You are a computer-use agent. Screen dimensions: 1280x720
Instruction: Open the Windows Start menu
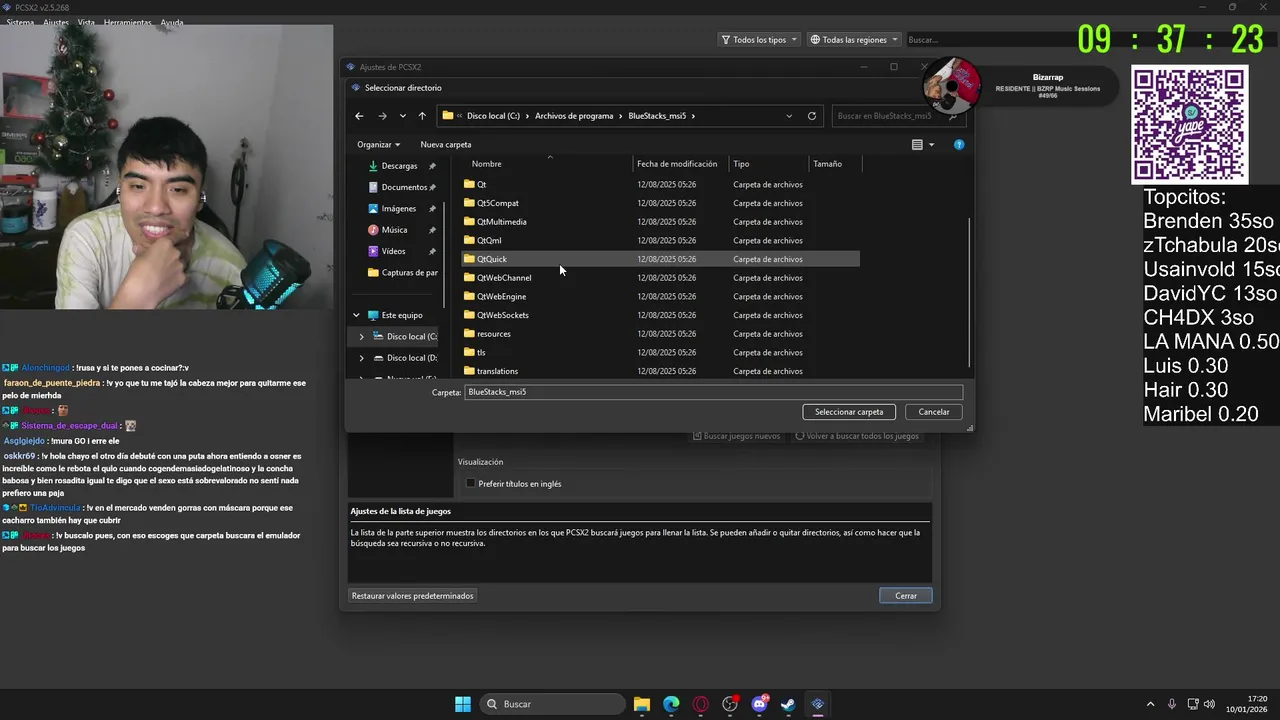pyautogui.click(x=463, y=704)
